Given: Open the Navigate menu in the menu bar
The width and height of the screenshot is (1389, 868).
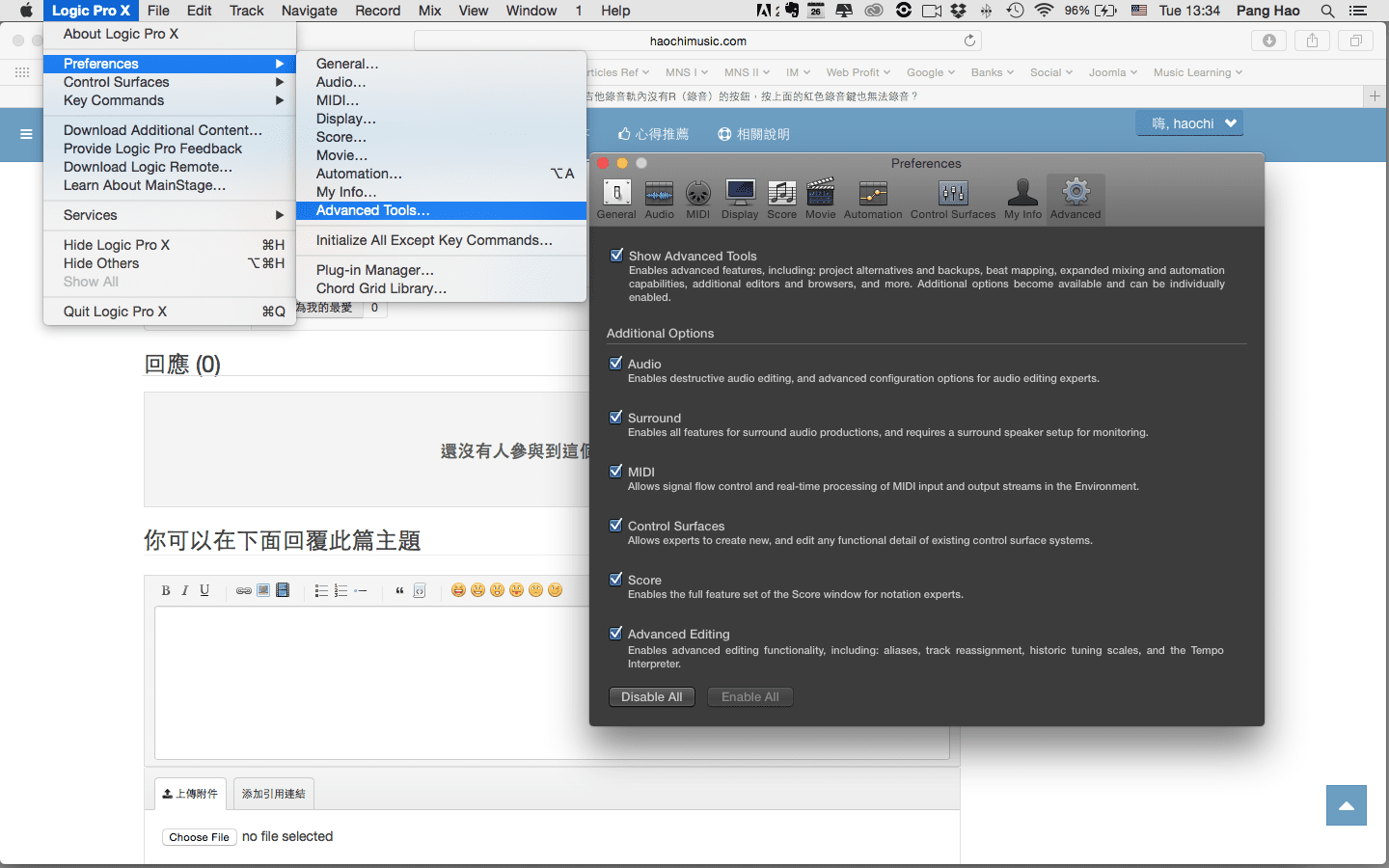Looking at the screenshot, I should tap(309, 11).
